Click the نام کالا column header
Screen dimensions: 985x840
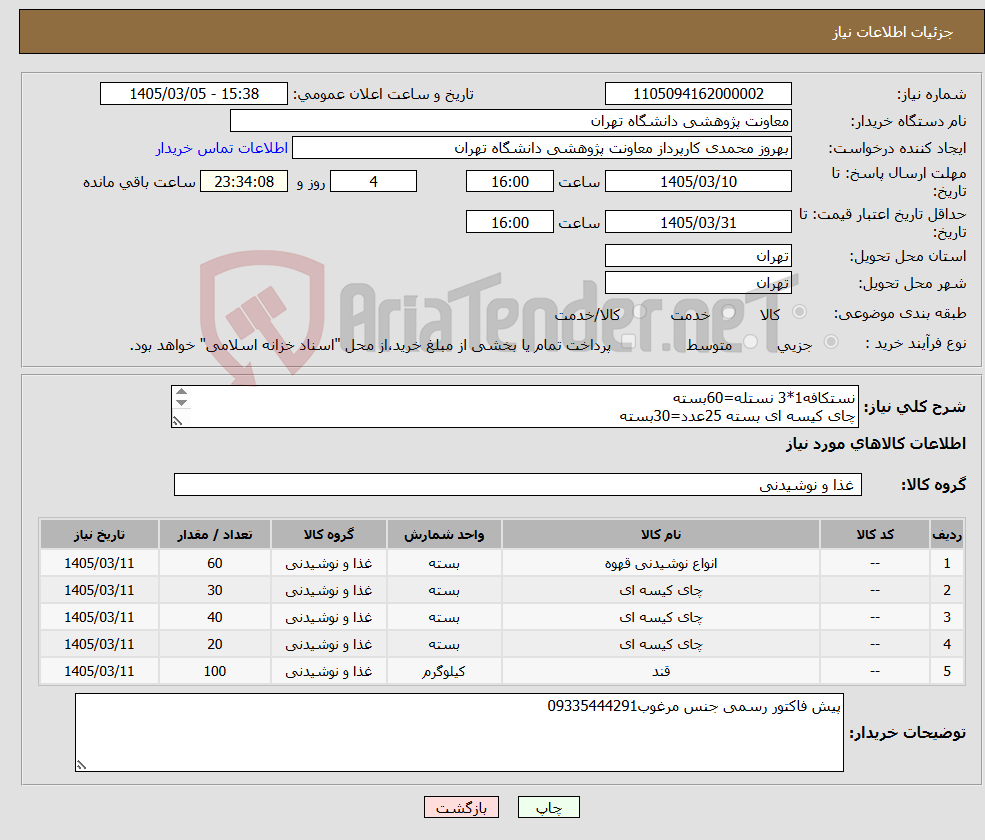660,535
